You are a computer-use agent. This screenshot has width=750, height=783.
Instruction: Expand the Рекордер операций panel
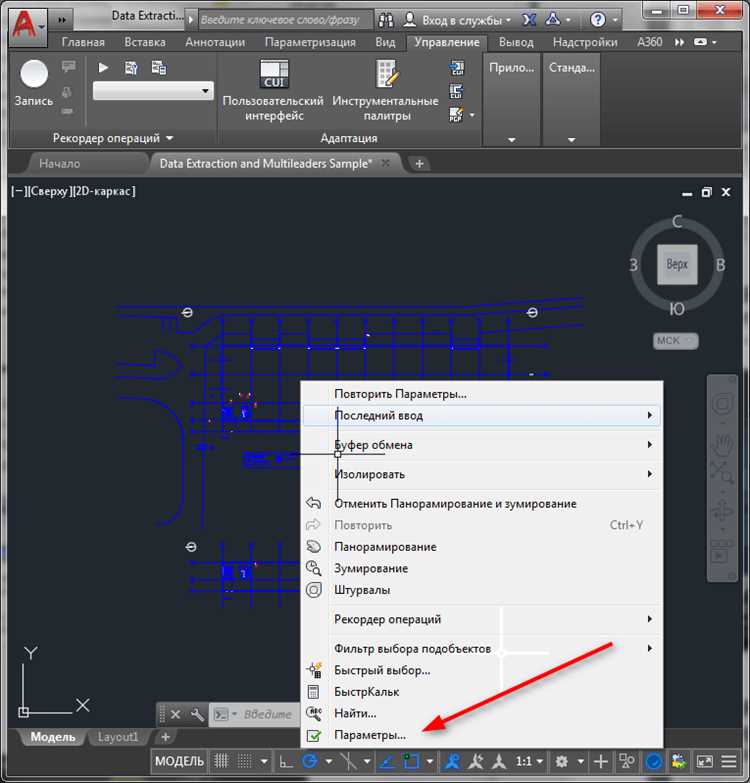pos(113,138)
